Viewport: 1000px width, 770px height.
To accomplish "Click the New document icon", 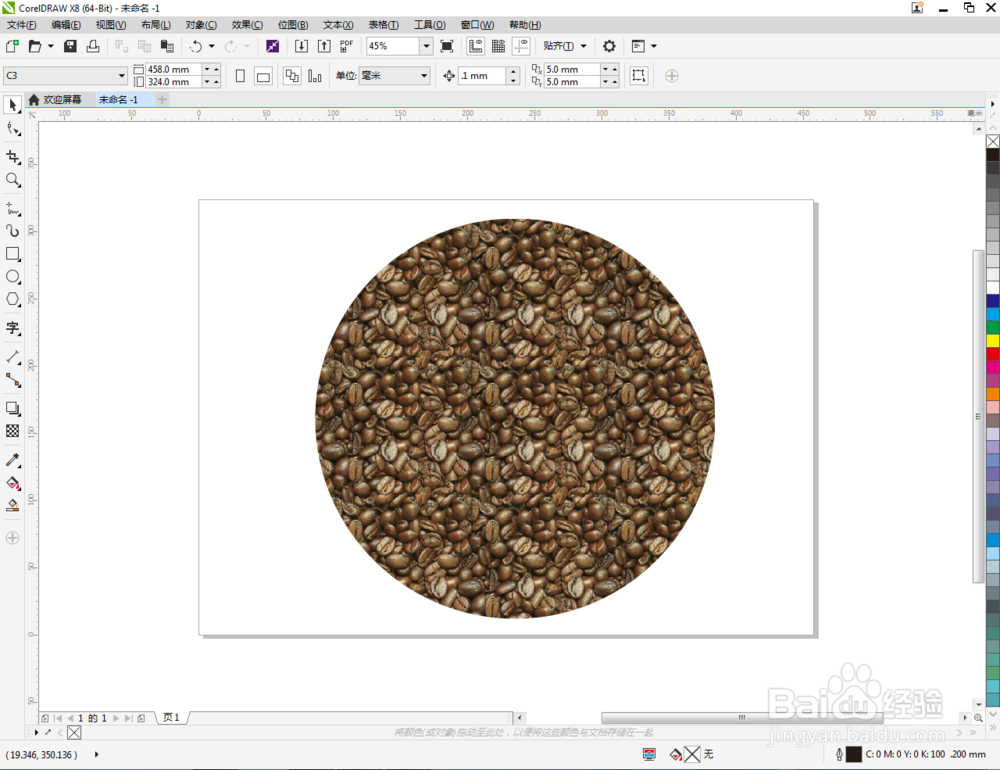I will pos(12,46).
